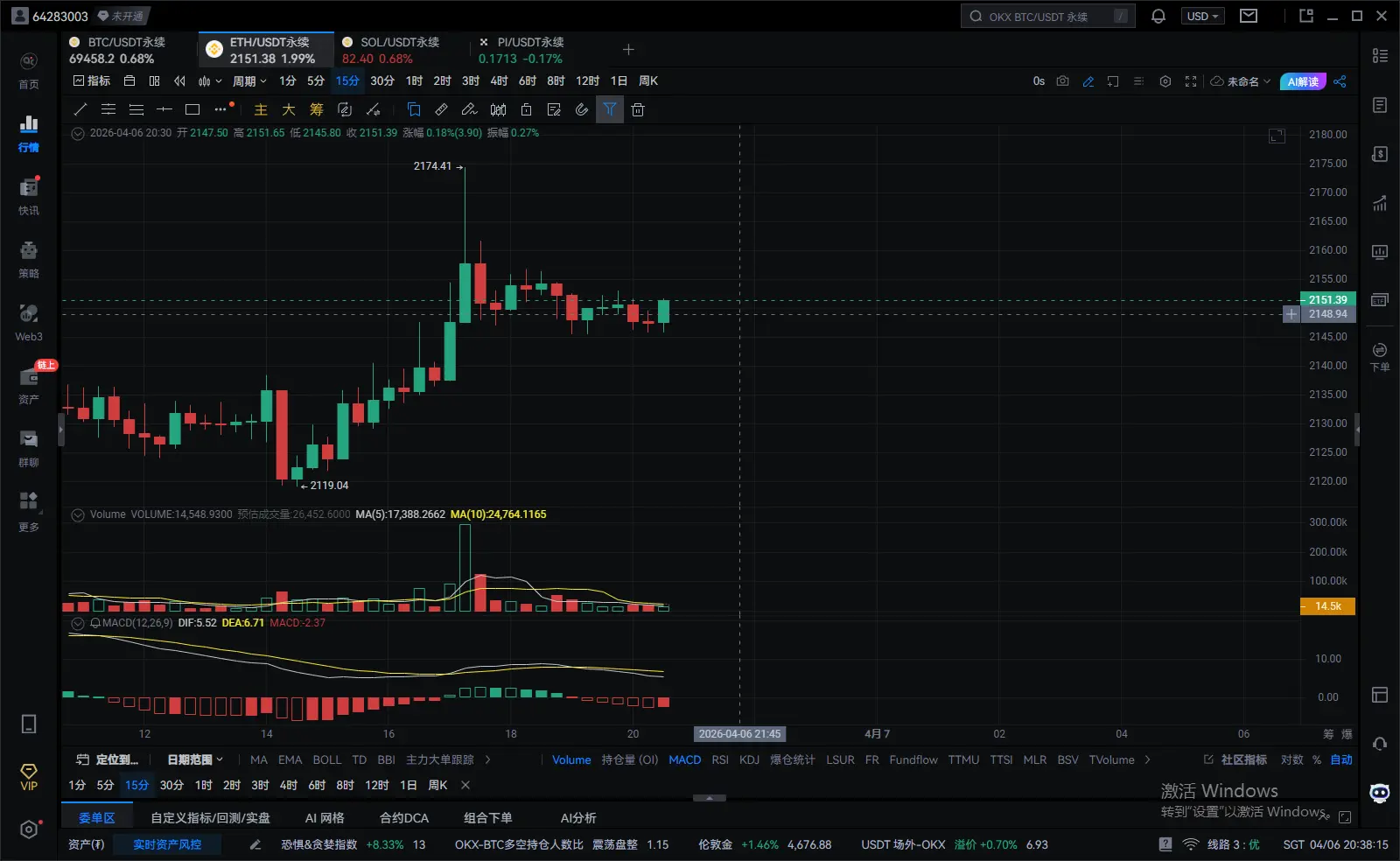Open the AI 网格 tab

click(325, 818)
